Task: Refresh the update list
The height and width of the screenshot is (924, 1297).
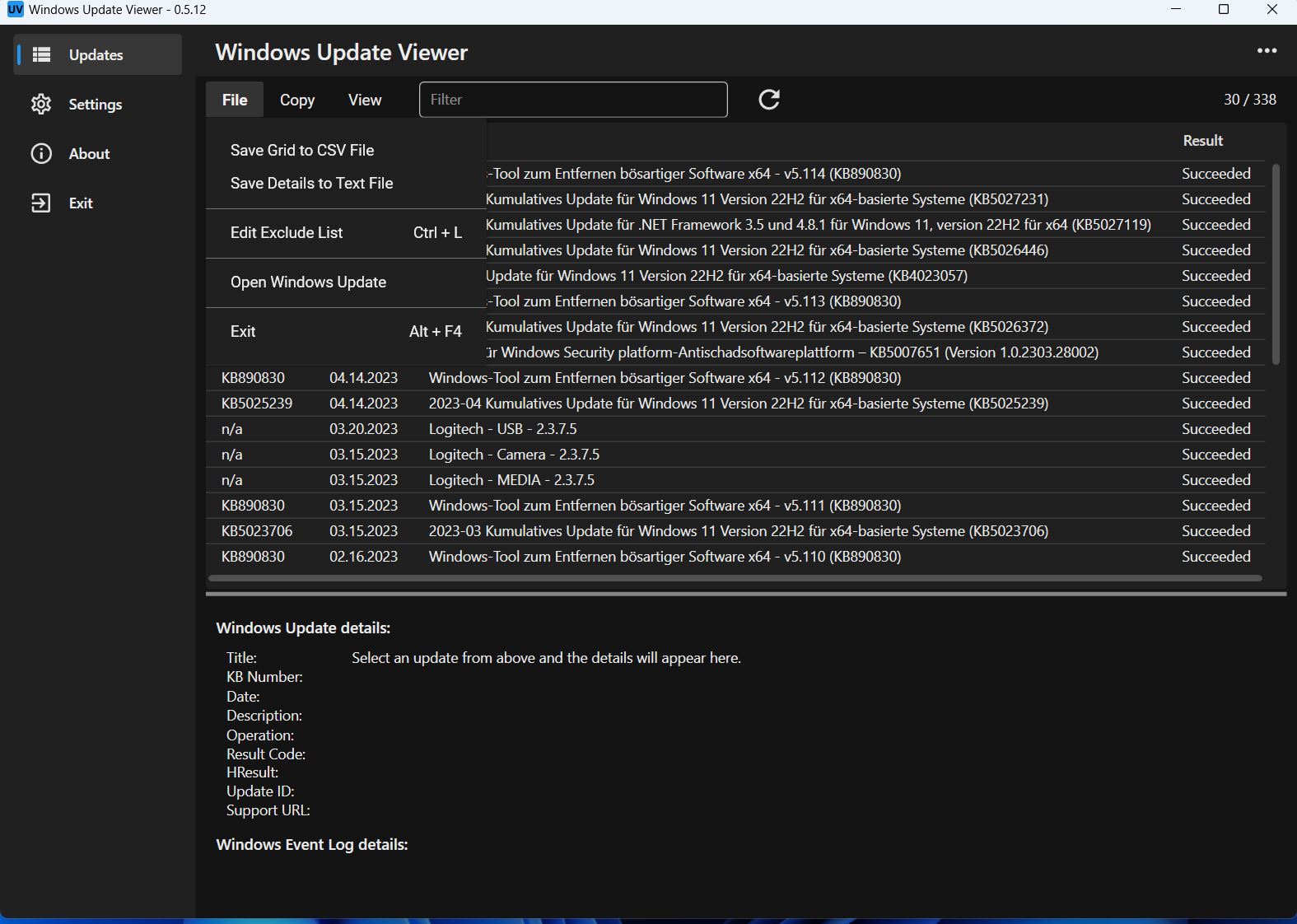Action: tap(769, 100)
